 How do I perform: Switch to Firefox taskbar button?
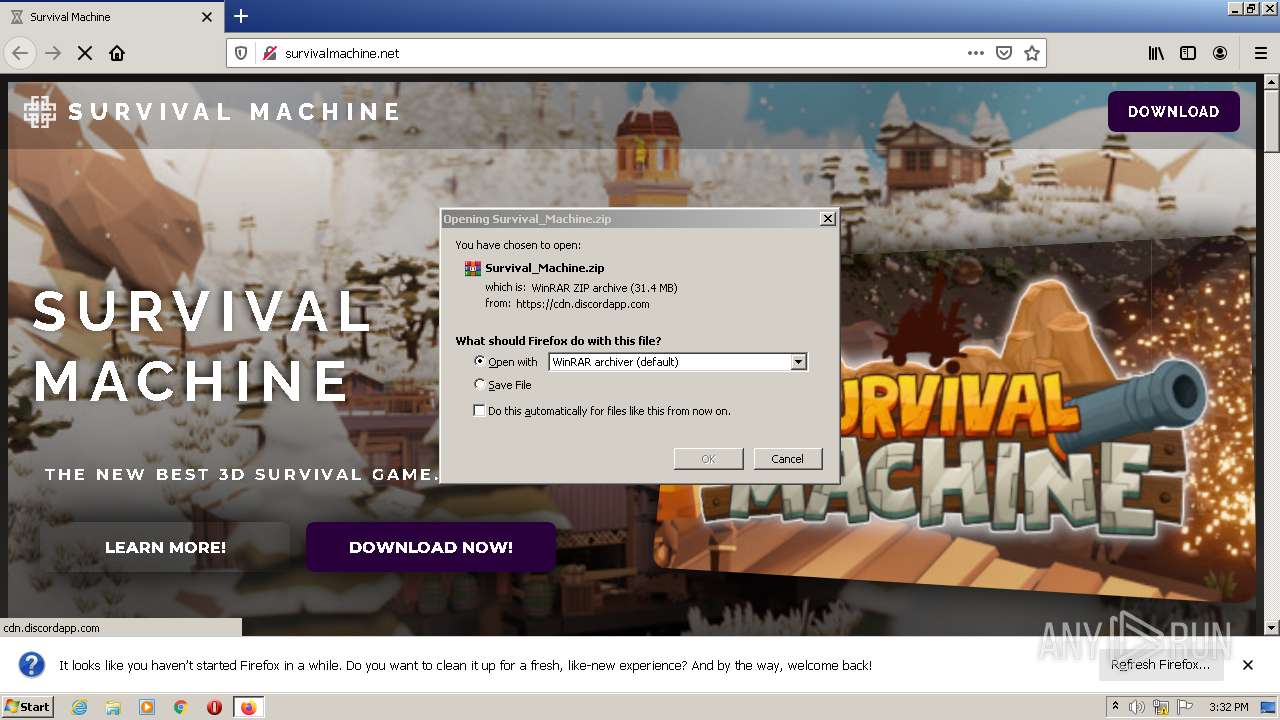click(x=248, y=707)
